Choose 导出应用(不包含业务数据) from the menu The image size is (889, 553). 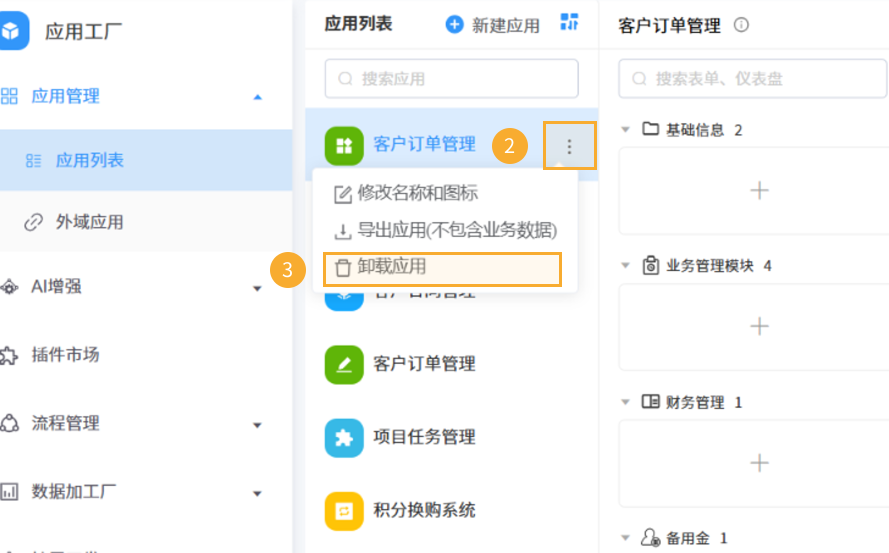(x=445, y=230)
